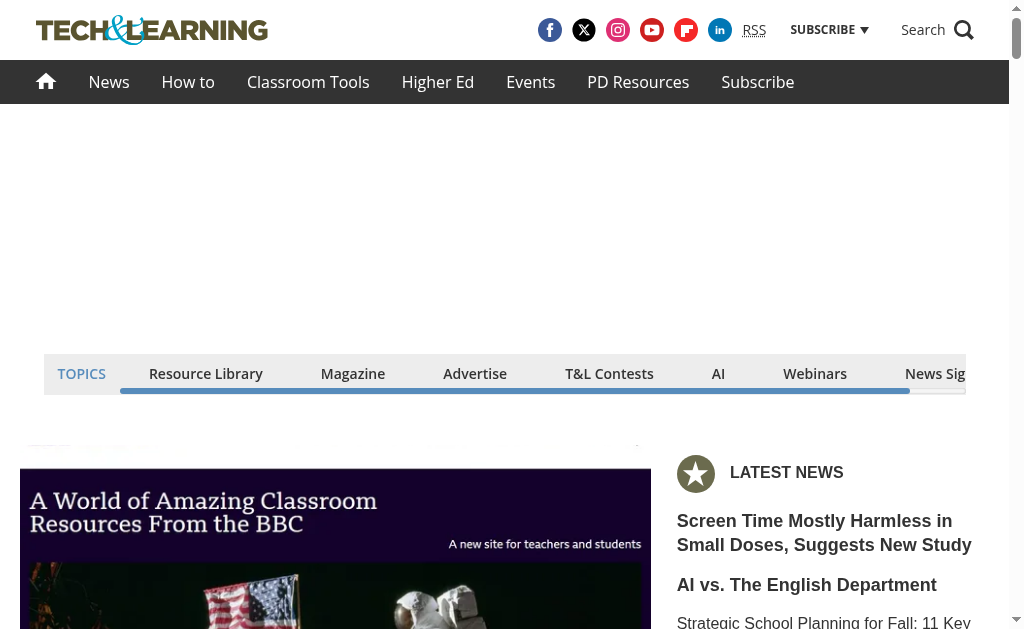This screenshot has width=1024, height=629.
Task: Open the RSS feed link
Action: click(x=754, y=30)
